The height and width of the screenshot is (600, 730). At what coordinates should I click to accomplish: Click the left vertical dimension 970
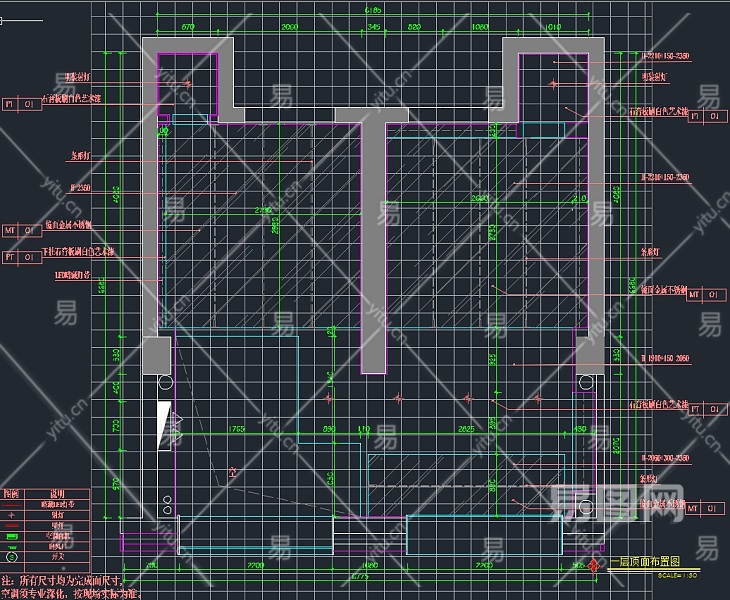pyautogui.click(x=116, y=484)
